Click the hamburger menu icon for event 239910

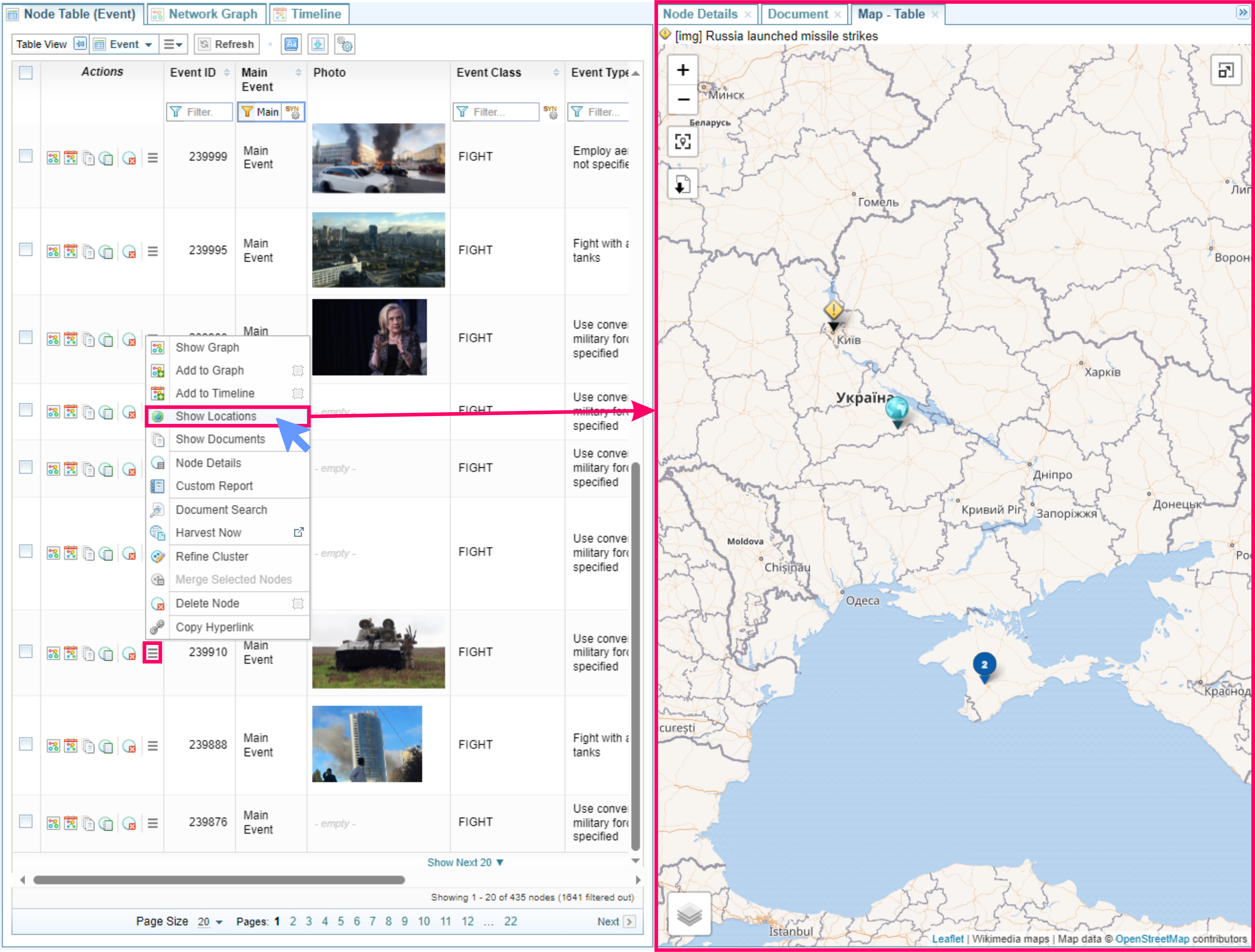click(x=153, y=653)
